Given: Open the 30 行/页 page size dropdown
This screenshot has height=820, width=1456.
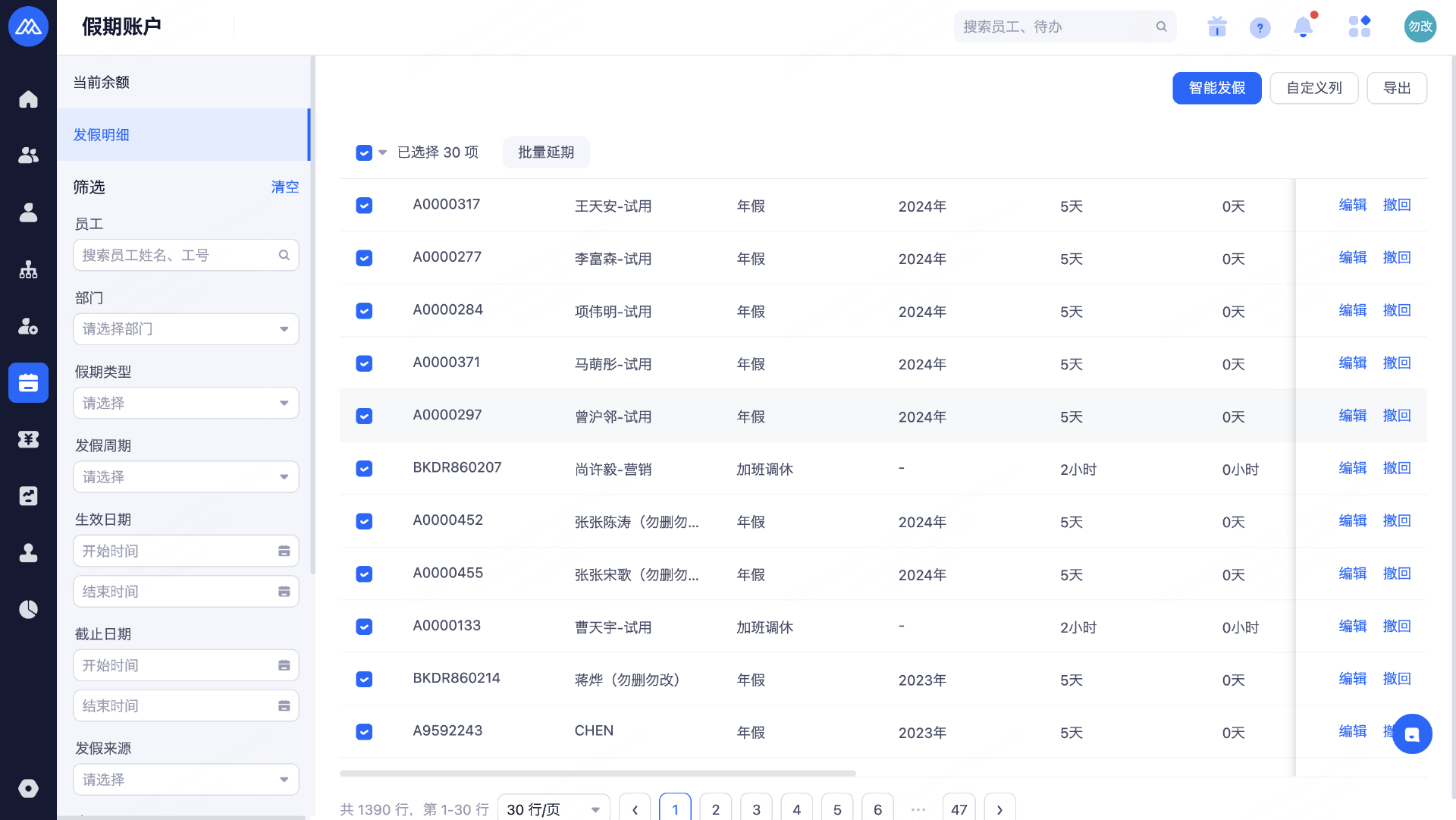Looking at the screenshot, I should [553, 809].
